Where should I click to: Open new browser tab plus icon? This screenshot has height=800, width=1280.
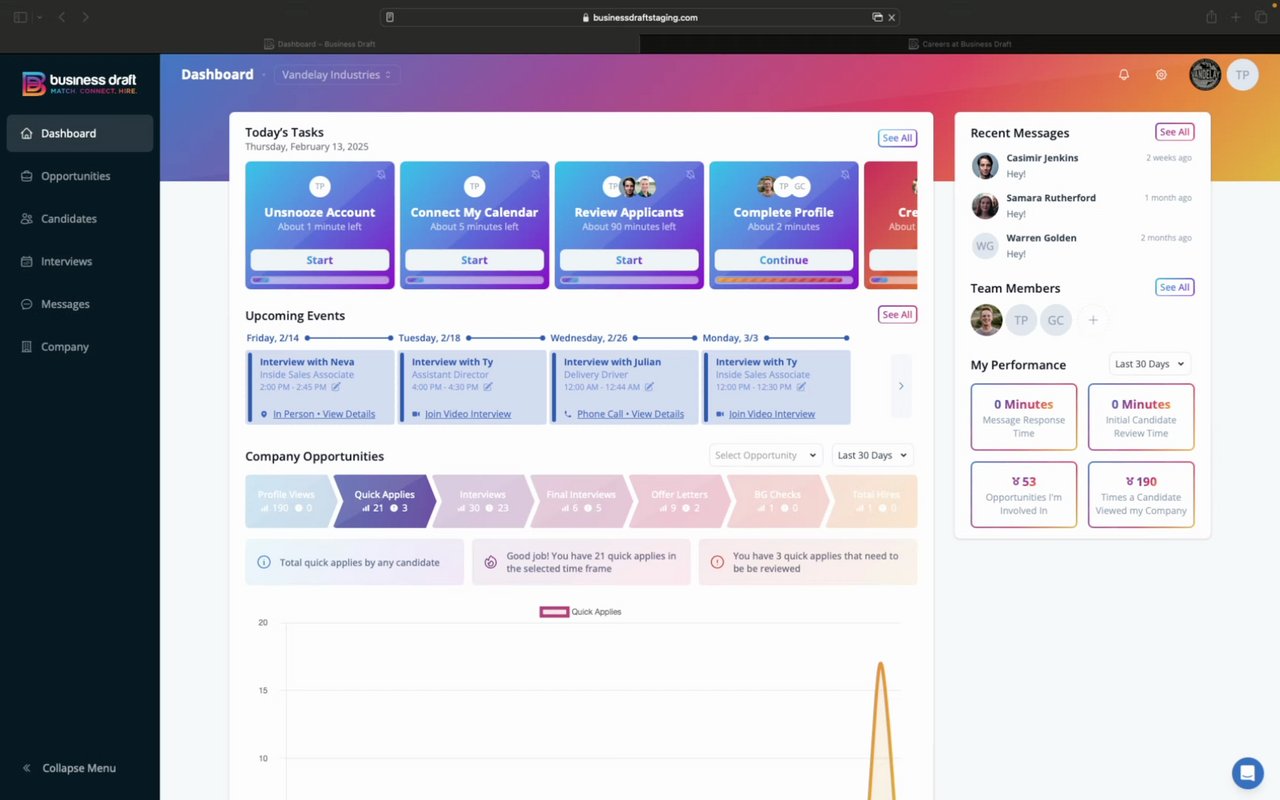(x=1236, y=17)
